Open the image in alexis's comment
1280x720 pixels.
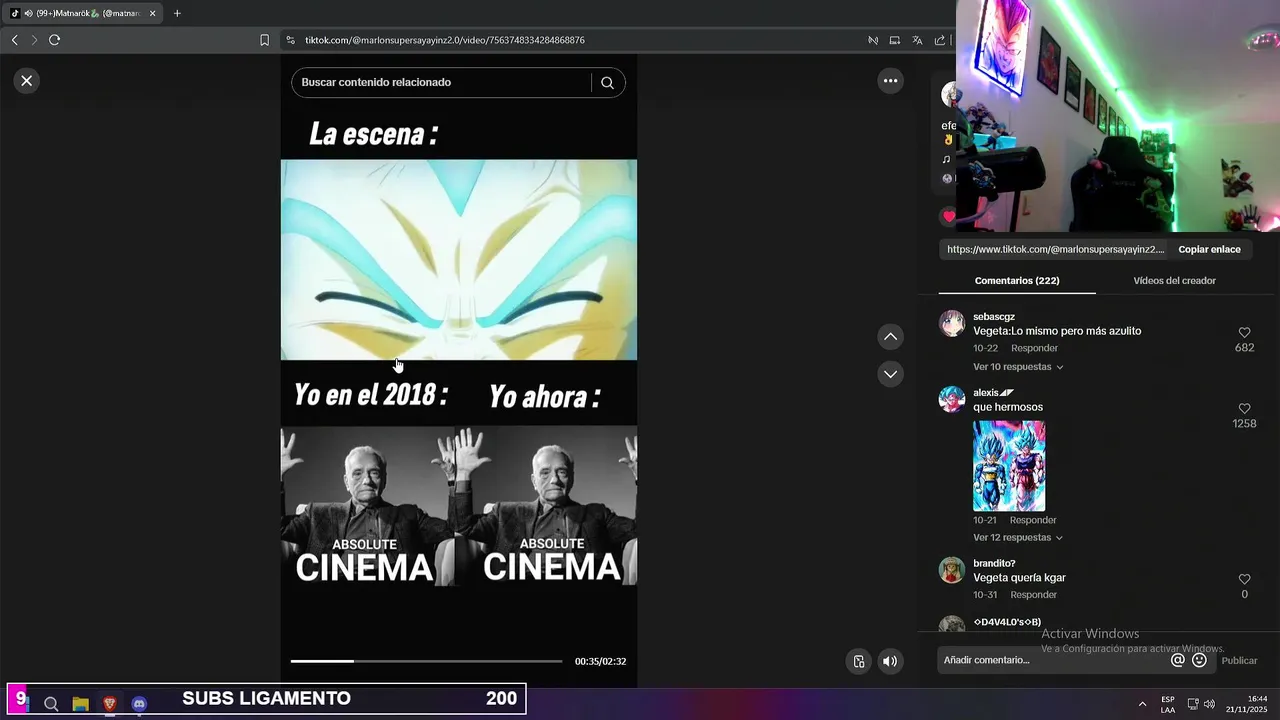tap(1009, 466)
